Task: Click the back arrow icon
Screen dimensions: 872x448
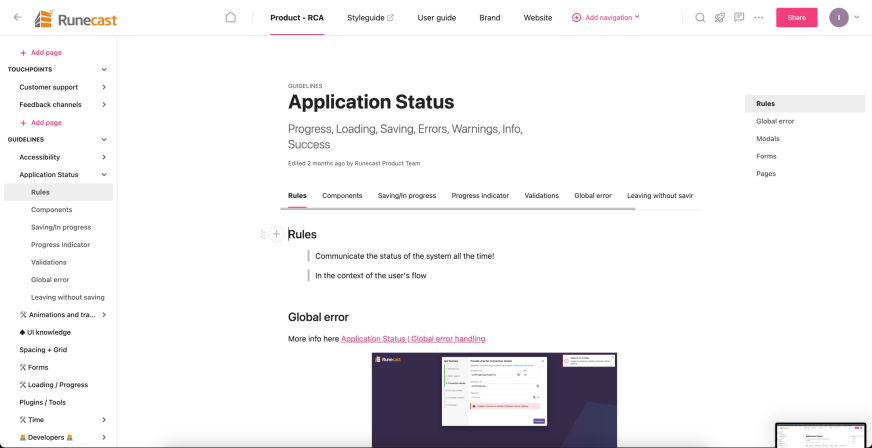Action: click(17, 17)
